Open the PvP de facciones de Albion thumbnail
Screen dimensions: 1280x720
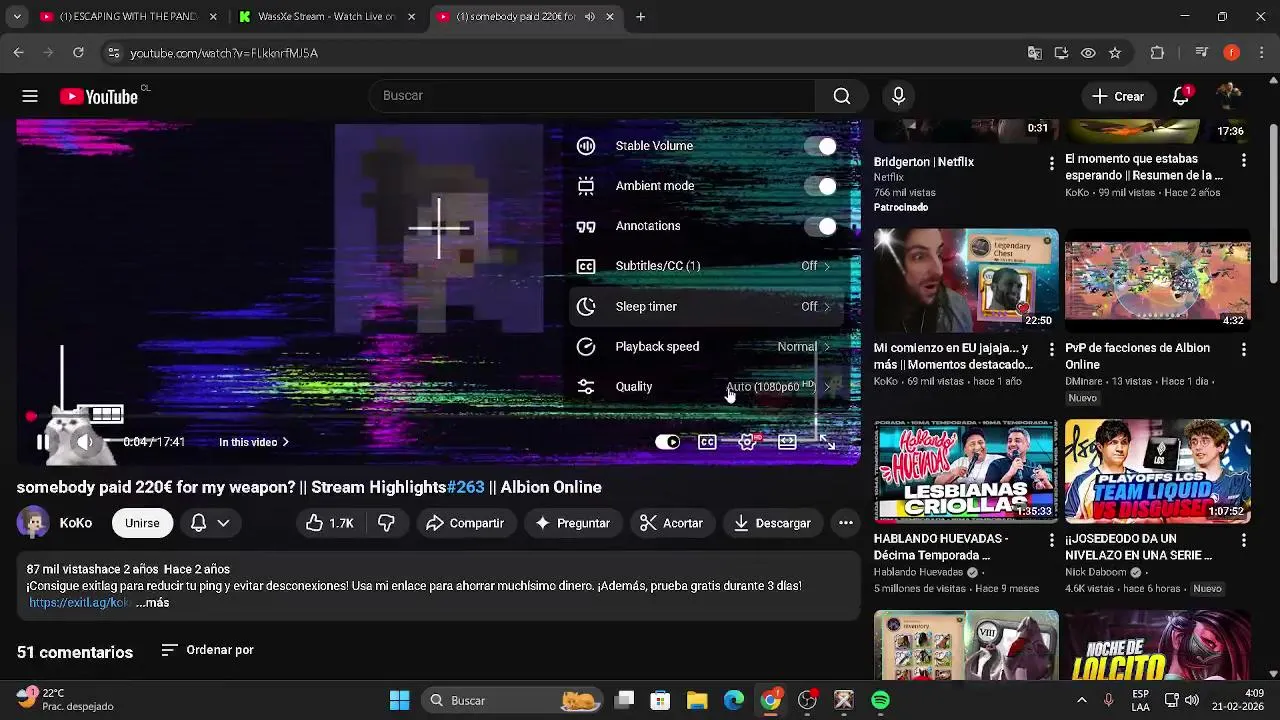pyautogui.click(x=1158, y=281)
